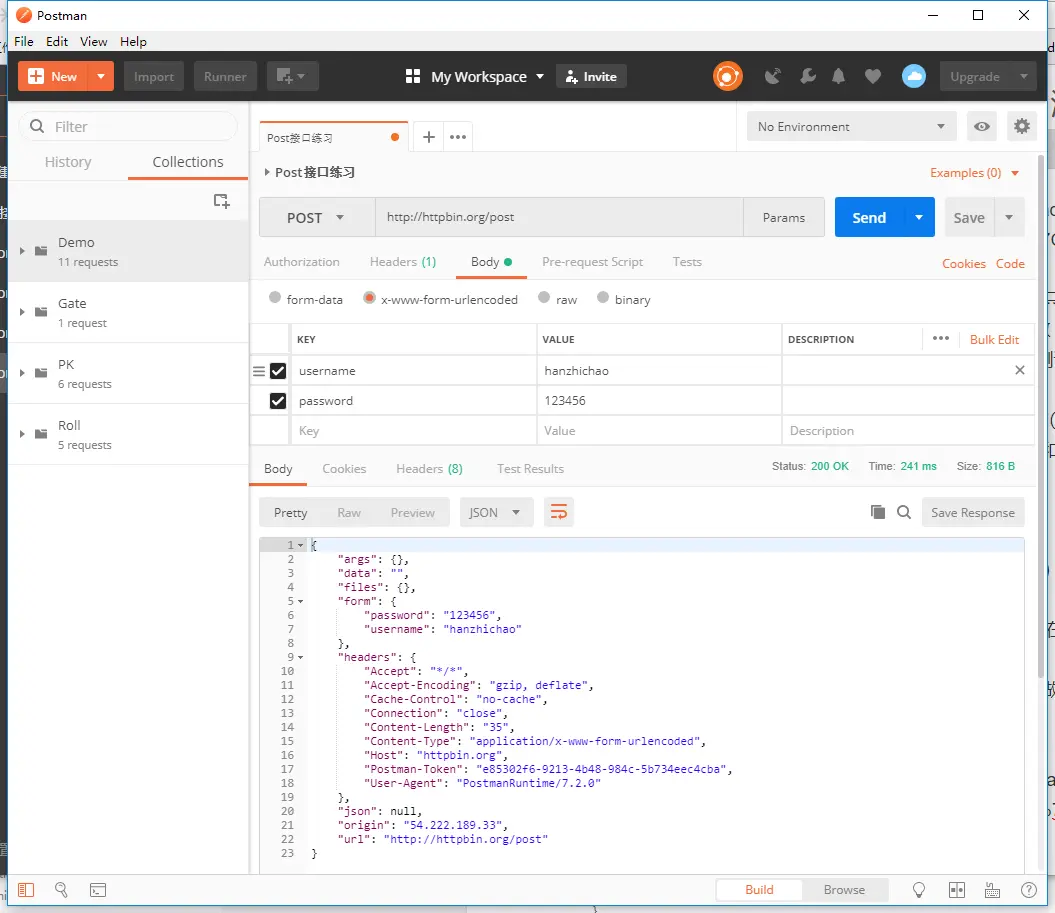Open Pre-request Script tab

coord(592,262)
